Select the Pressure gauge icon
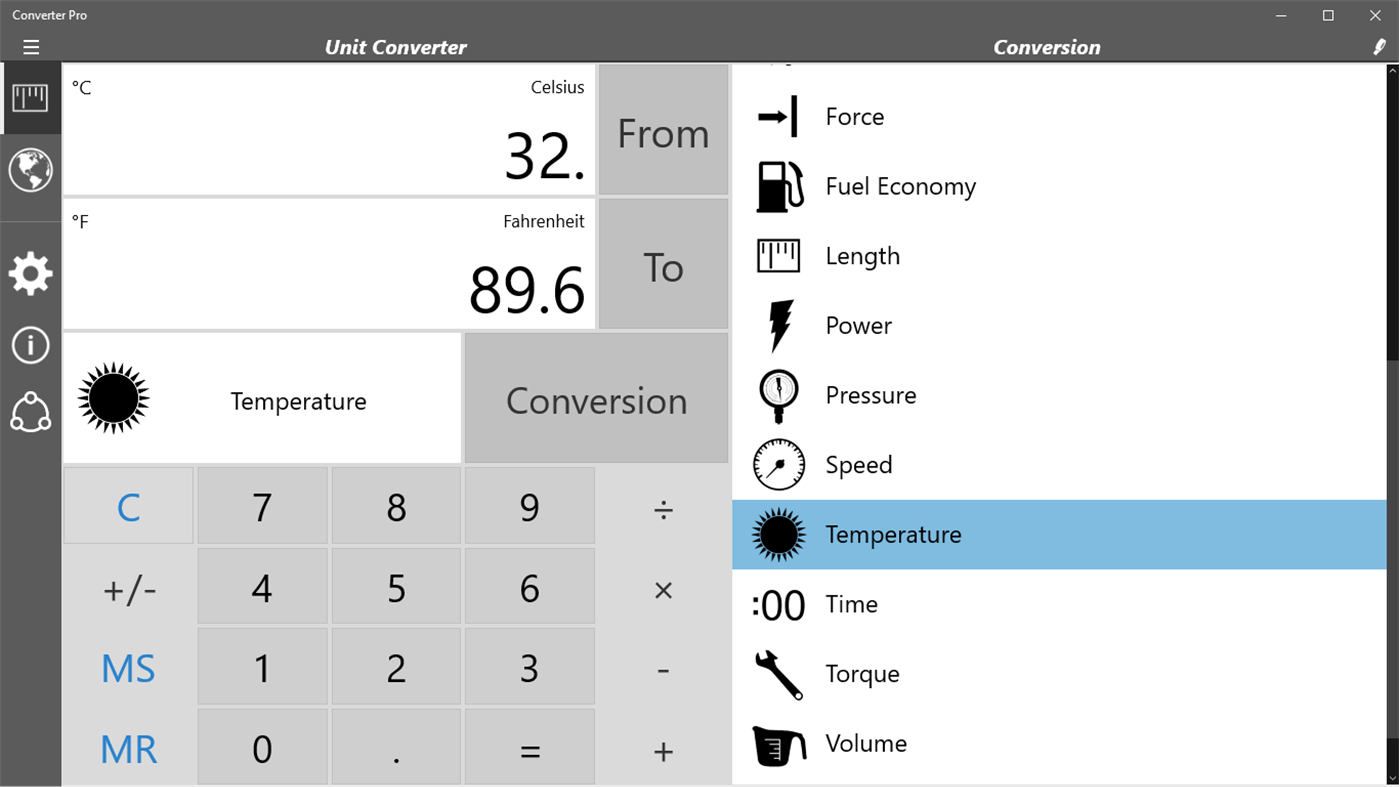Image resolution: width=1399 pixels, height=787 pixels. point(778,396)
